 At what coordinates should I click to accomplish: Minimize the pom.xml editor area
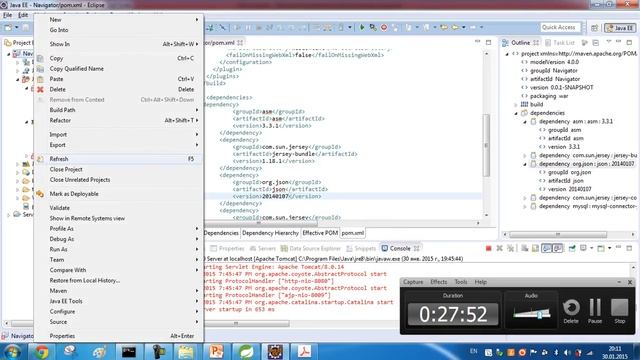coord(477,42)
